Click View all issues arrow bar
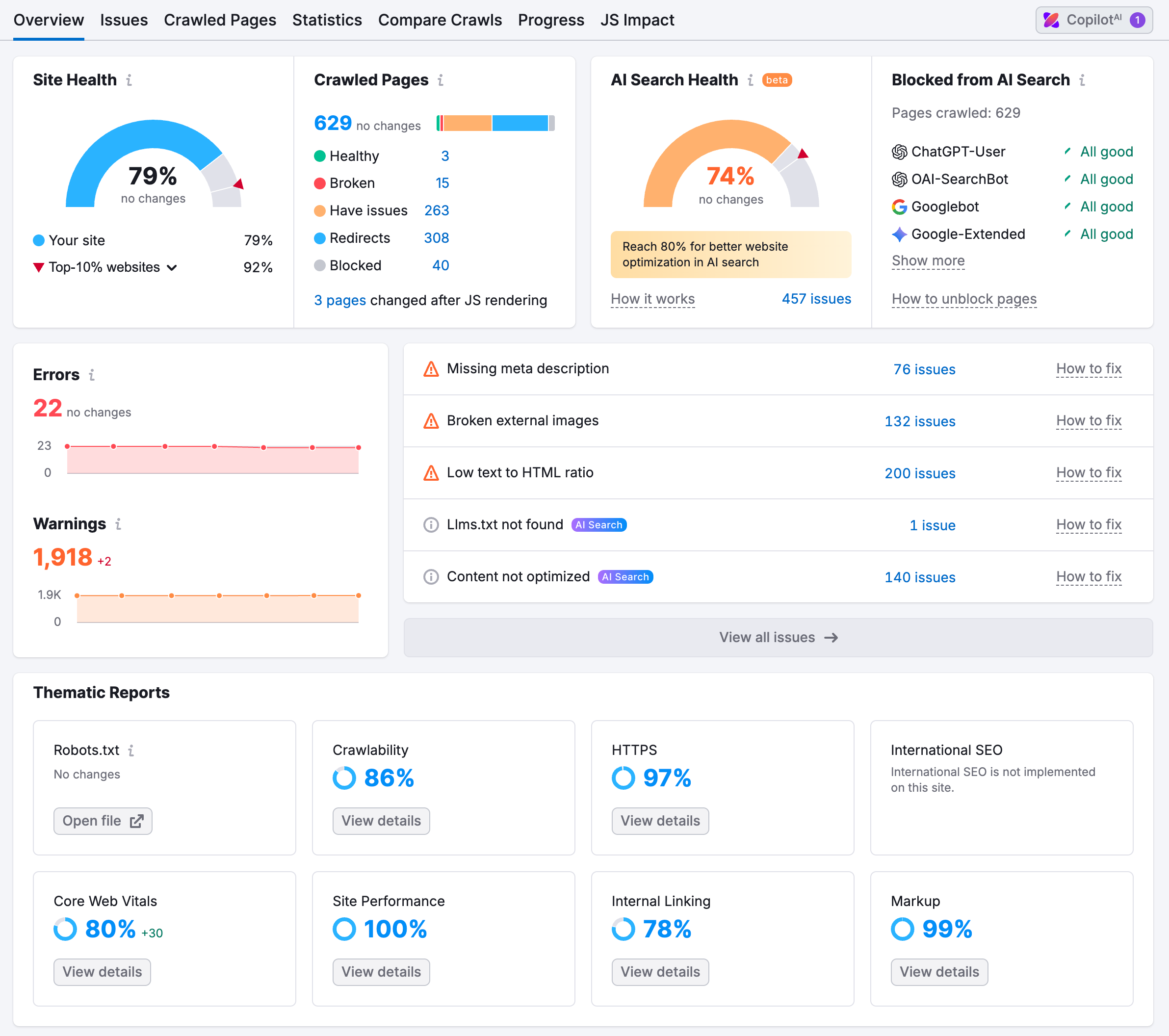Image resolution: width=1169 pixels, height=1036 pixels. click(x=778, y=638)
